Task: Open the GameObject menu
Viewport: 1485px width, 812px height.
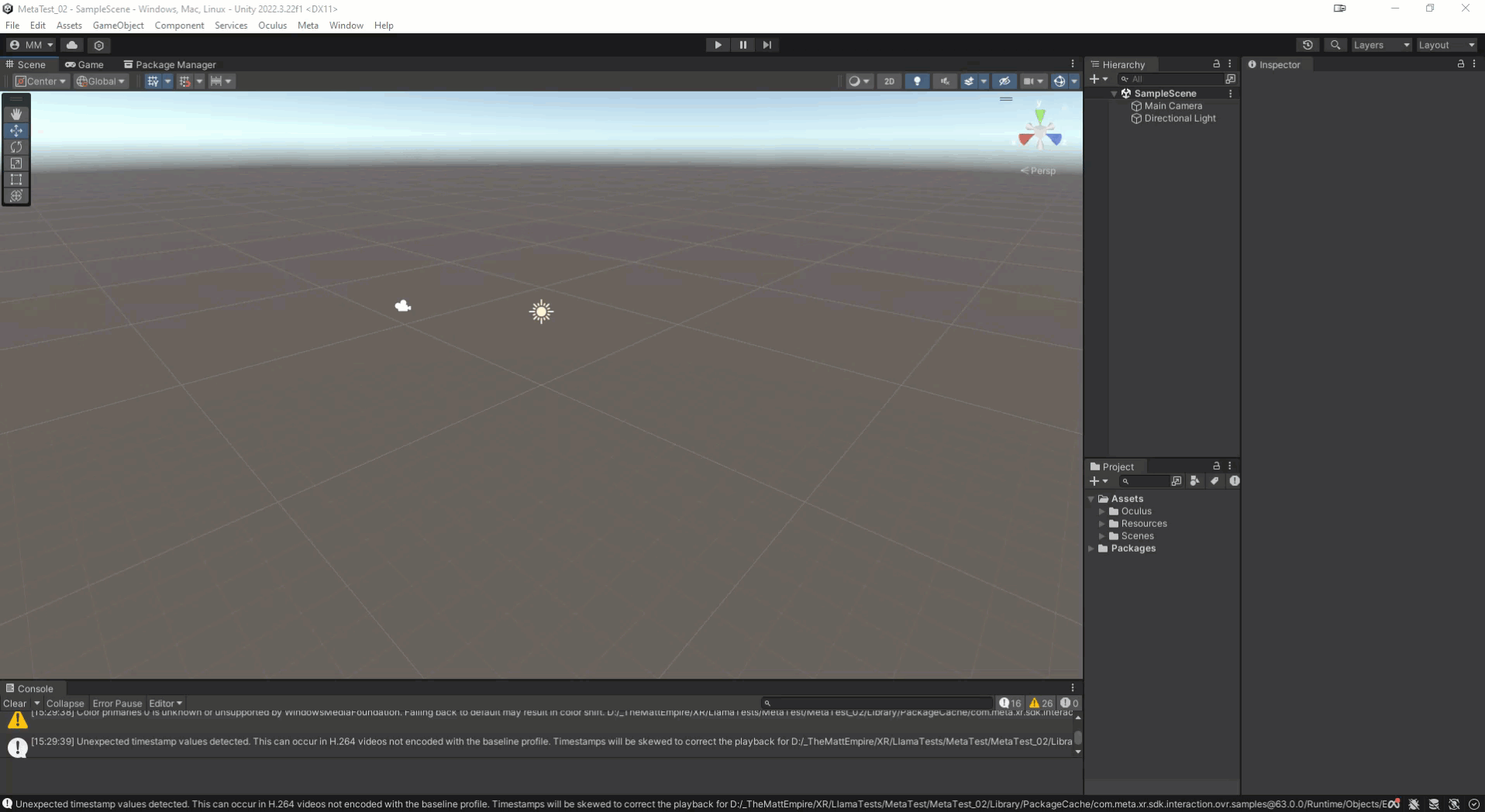Action: (118, 26)
